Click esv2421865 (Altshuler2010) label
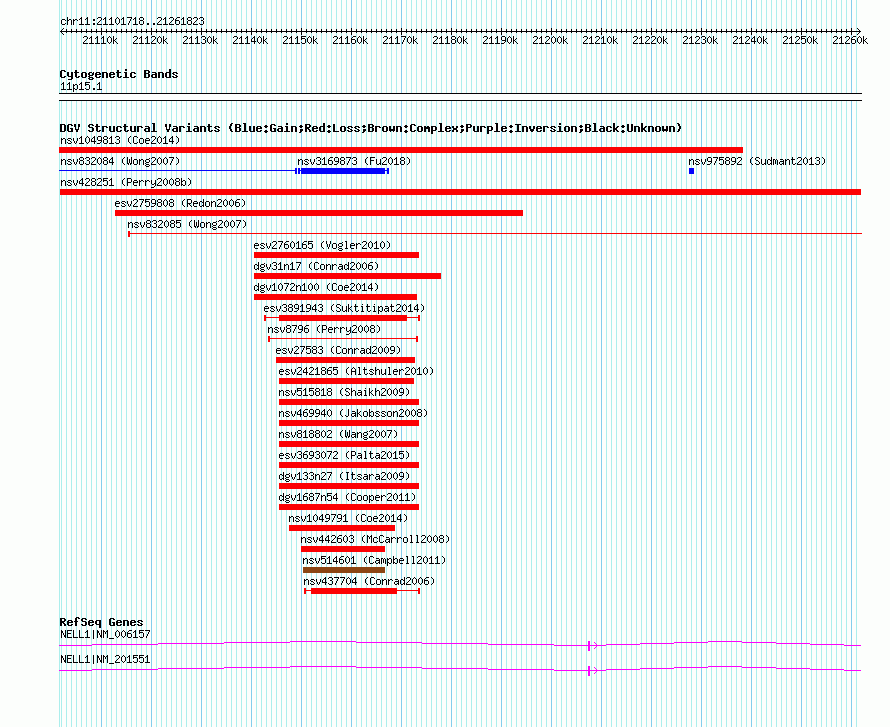This screenshot has height=727, width=890. 356,371
